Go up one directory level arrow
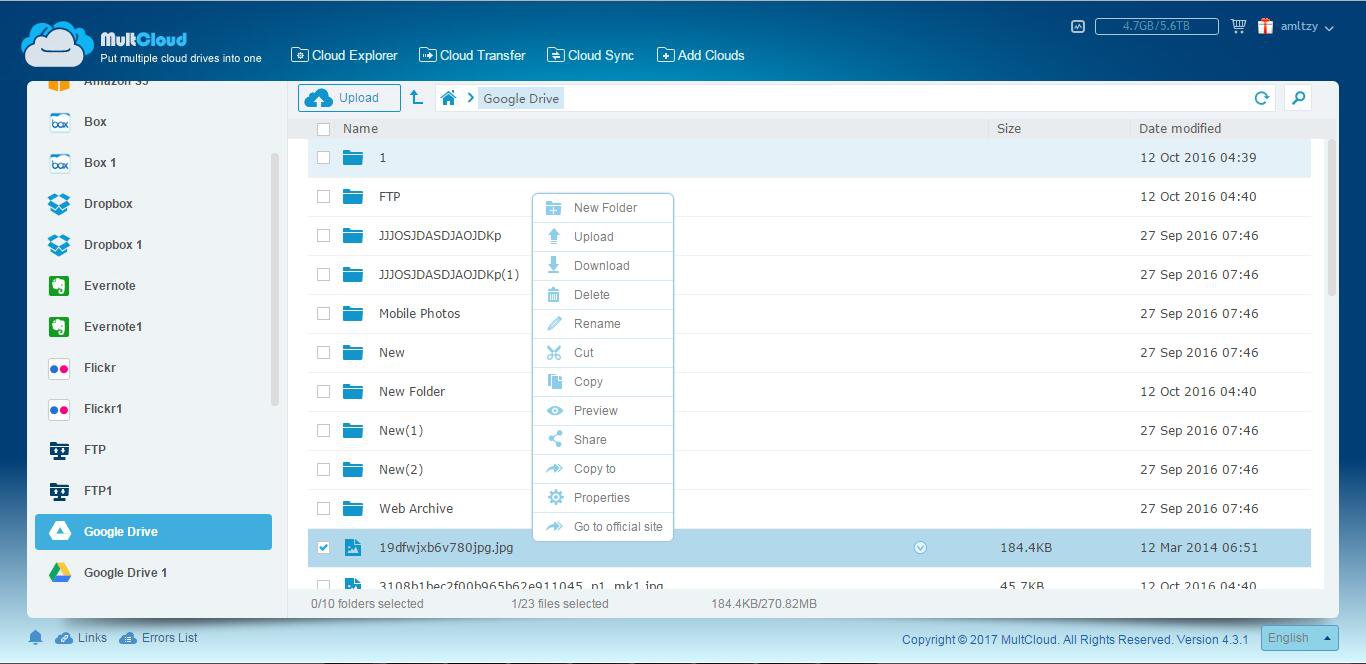The width and height of the screenshot is (1366, 664). (x=416, y=97)
